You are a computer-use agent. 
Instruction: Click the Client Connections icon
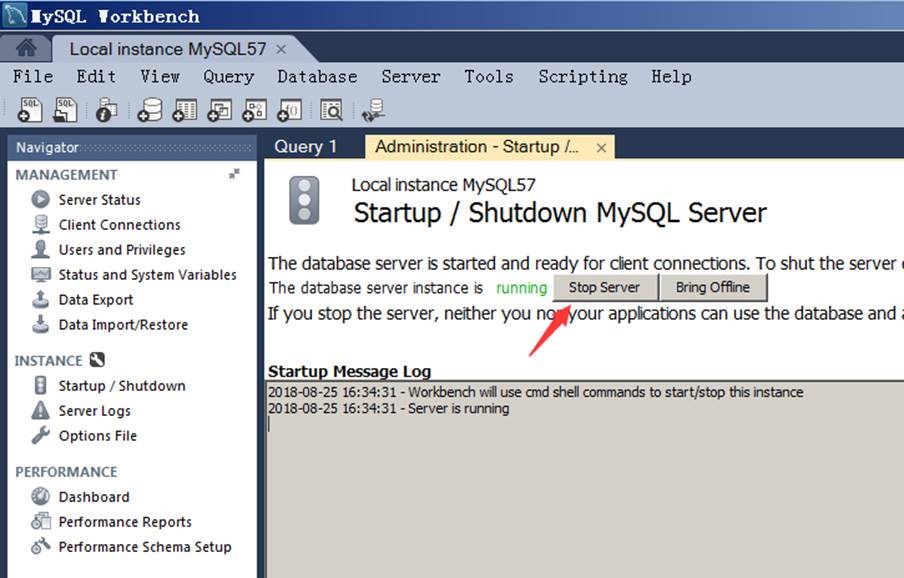pos(40,224)
